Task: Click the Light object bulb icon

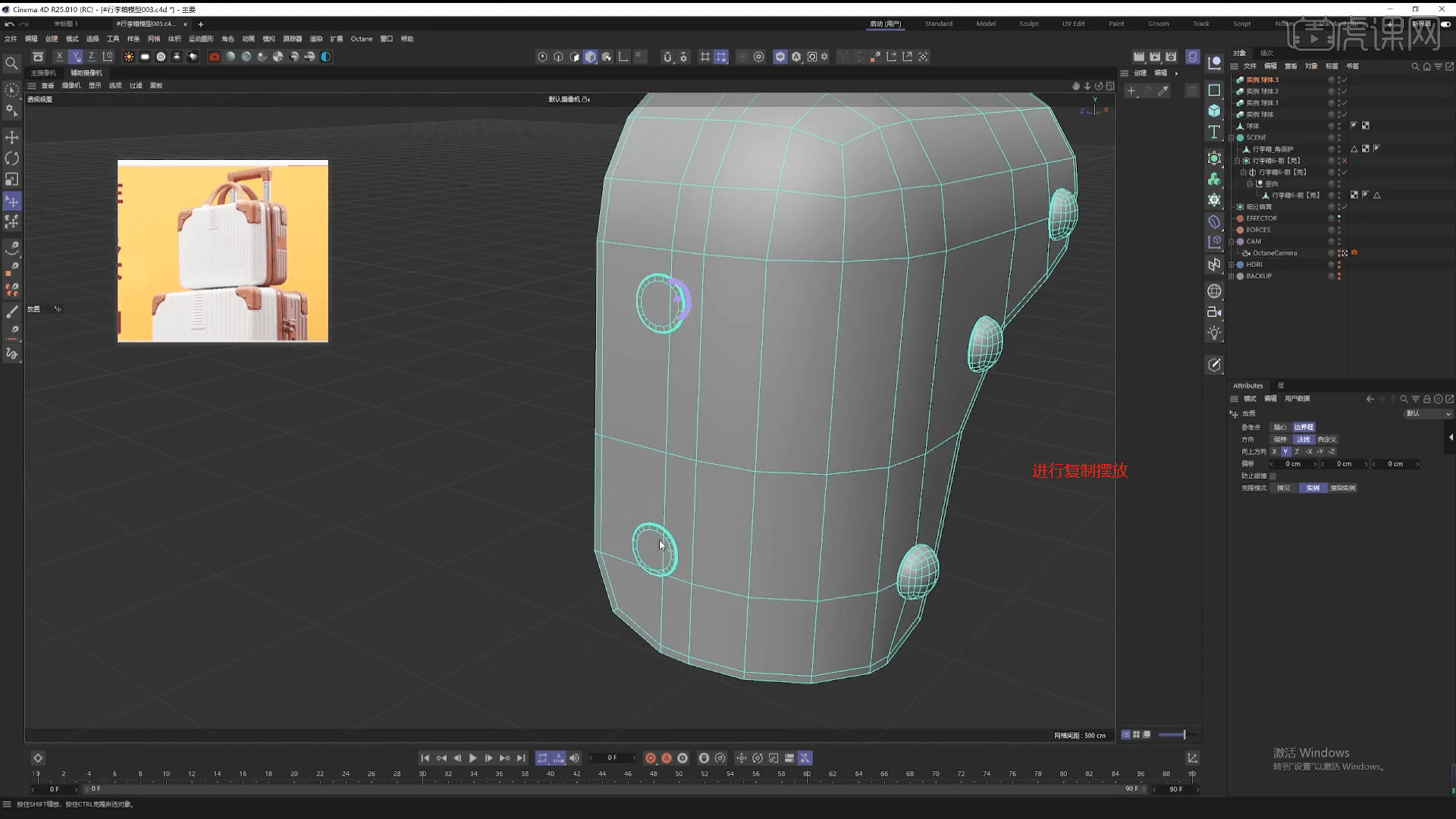Action: [x=1214, y=333]
